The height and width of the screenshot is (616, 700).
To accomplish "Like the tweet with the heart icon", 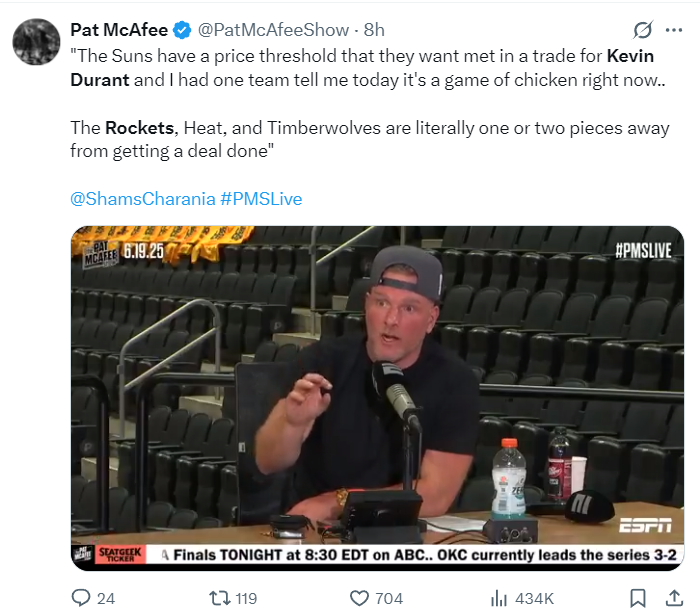I will pos(360,598).
